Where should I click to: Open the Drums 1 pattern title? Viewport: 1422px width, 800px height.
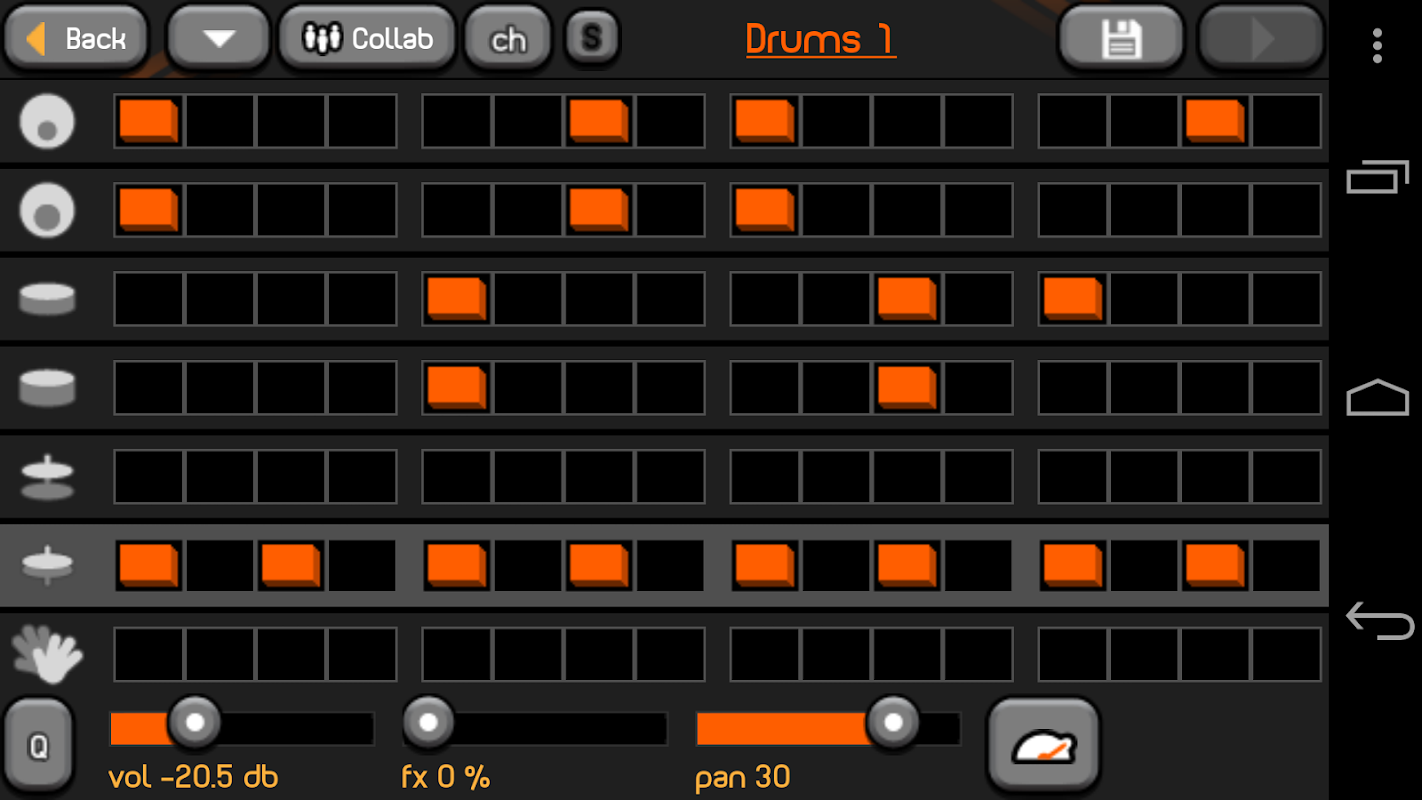(x=820, y=39)
